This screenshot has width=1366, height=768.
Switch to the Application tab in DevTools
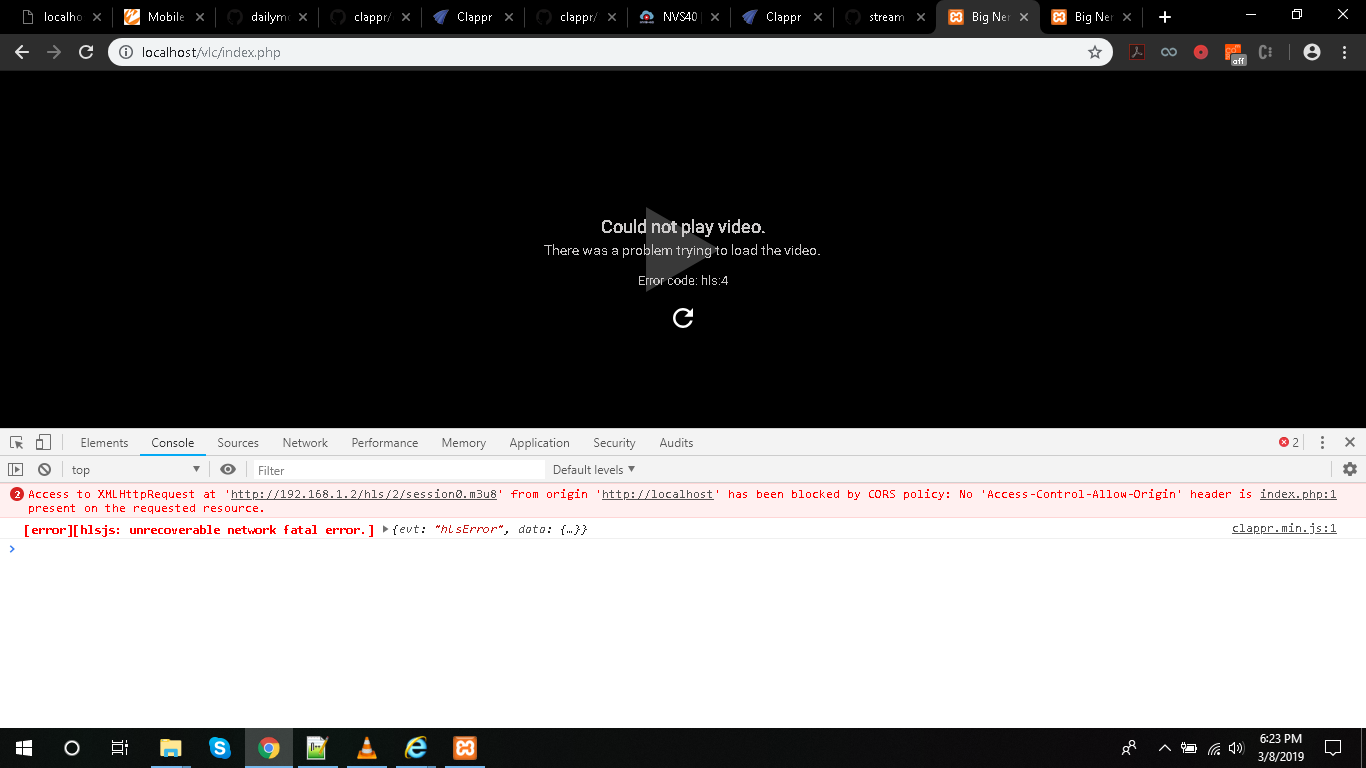[x=539, y=442]
